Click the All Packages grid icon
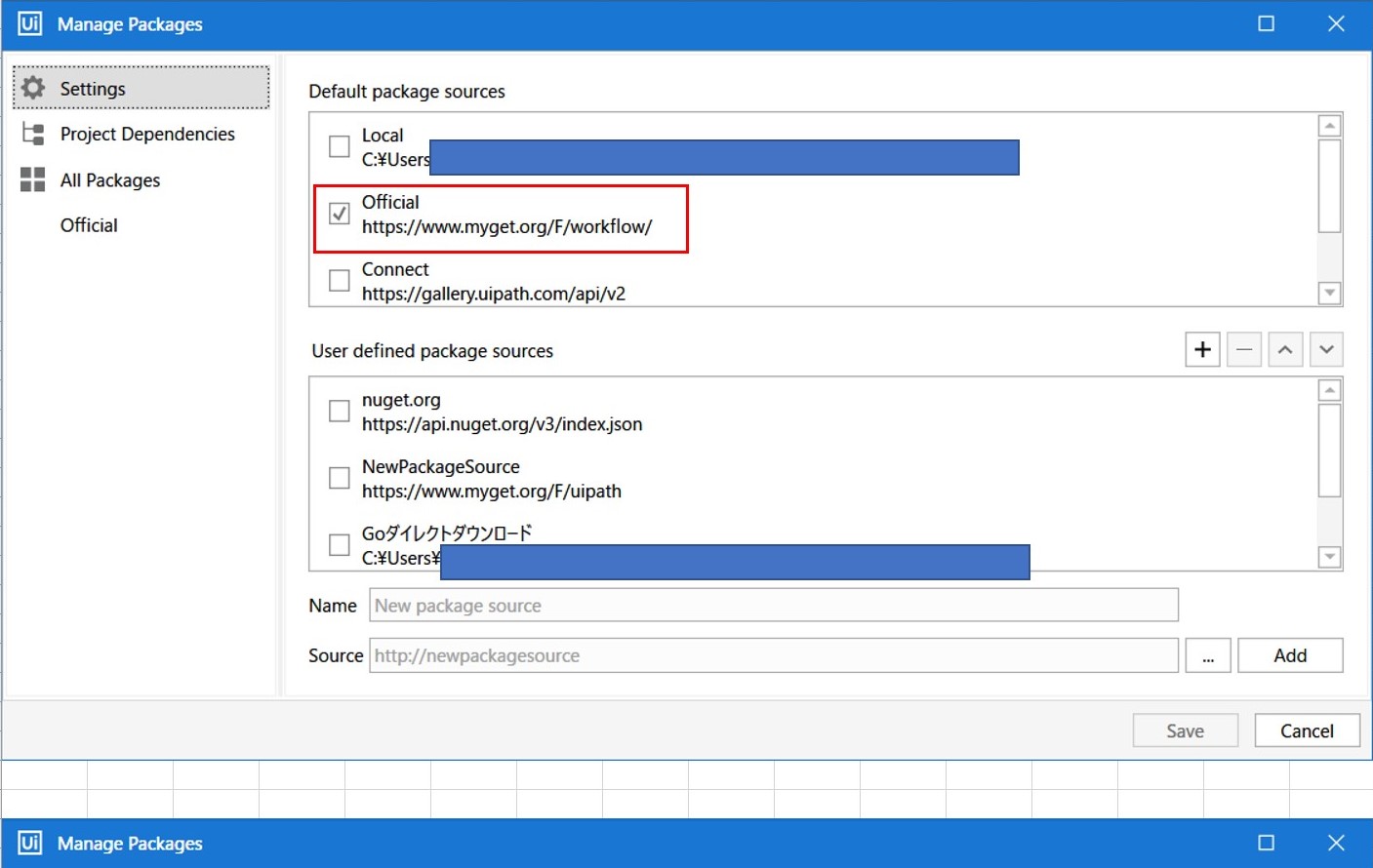 coord(32,179)
